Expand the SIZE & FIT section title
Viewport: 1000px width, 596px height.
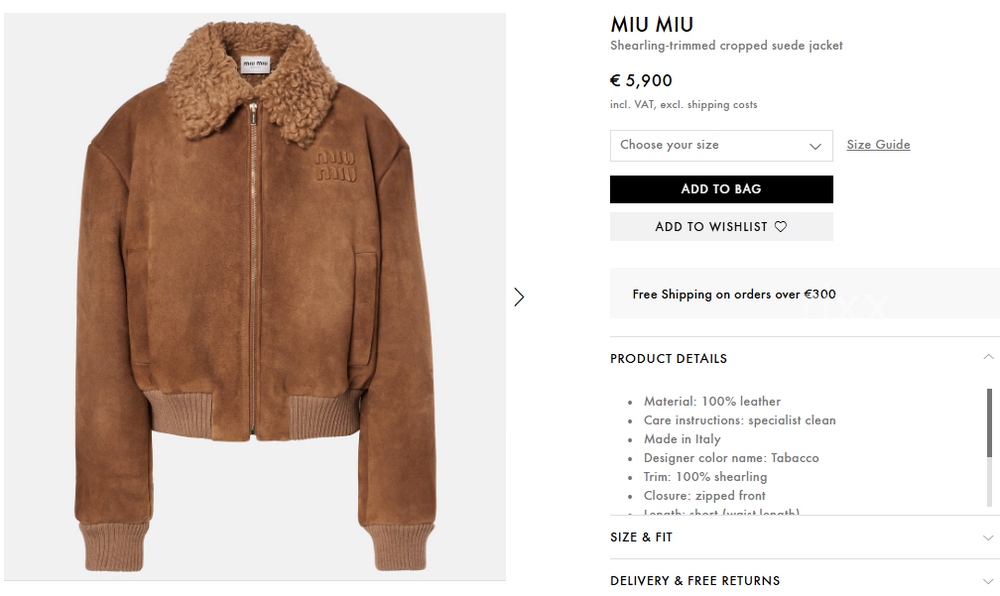[x=641, y=538]
